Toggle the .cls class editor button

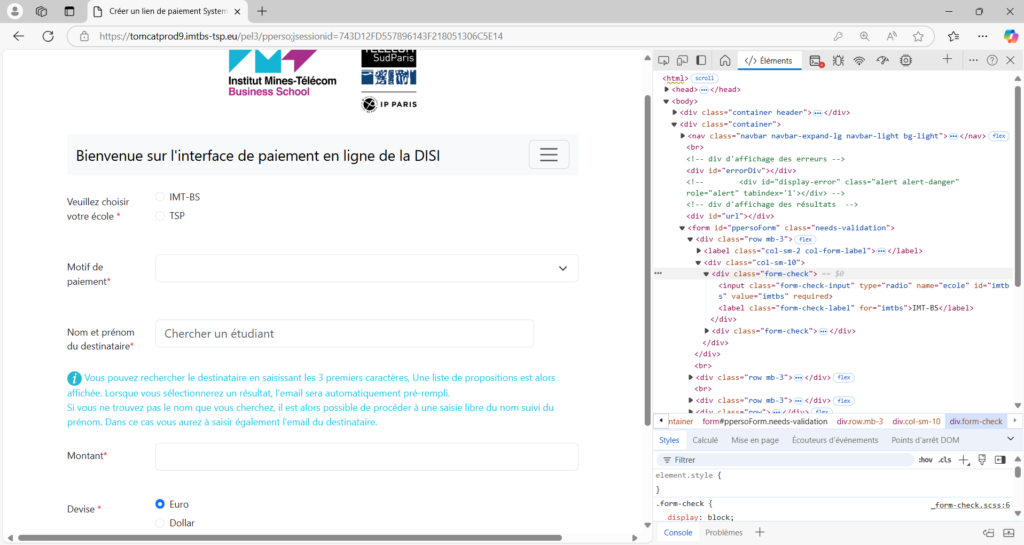pos(945,460)
